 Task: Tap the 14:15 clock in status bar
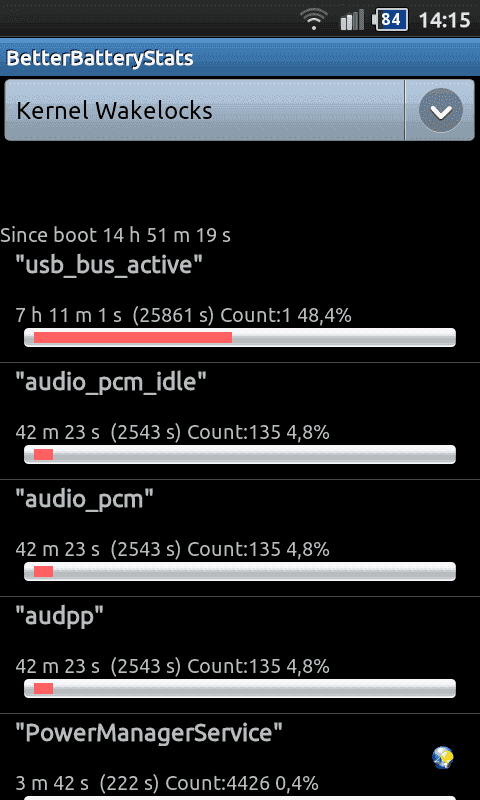(444, 20)
